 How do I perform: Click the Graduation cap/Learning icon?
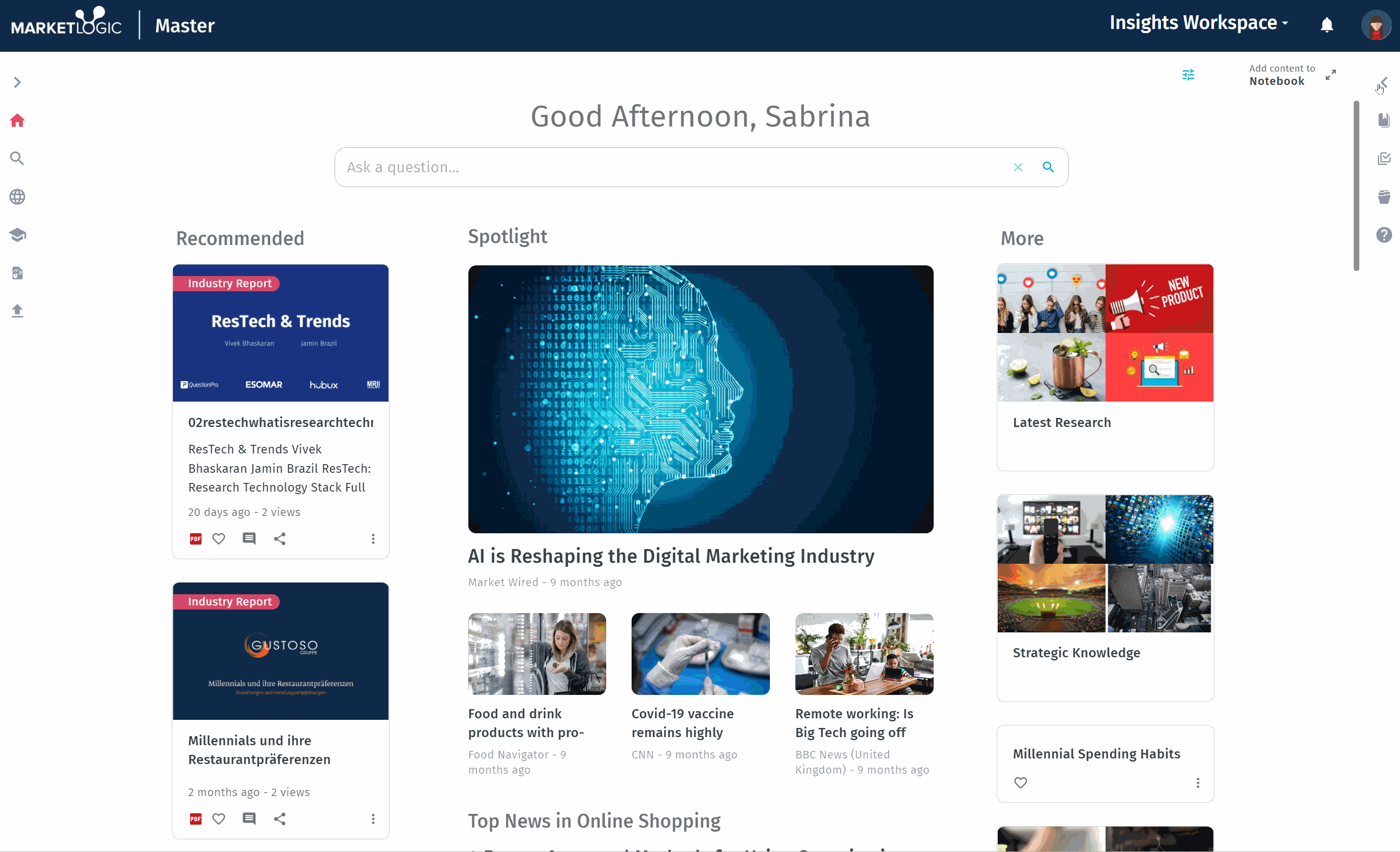point(19,235)
